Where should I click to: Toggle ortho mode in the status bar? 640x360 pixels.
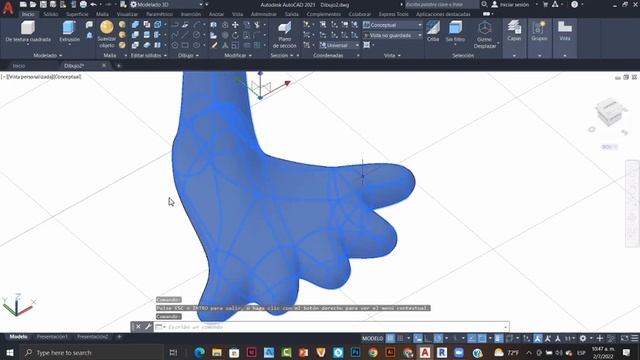click(427, 338)
